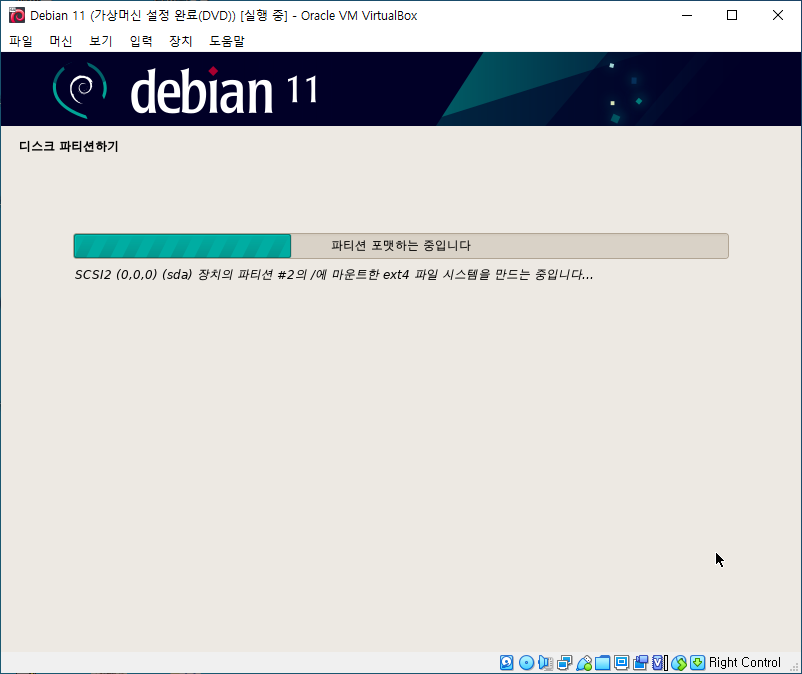
Task: Click the Debian swirl logo
Action: (x=80, y=90)
